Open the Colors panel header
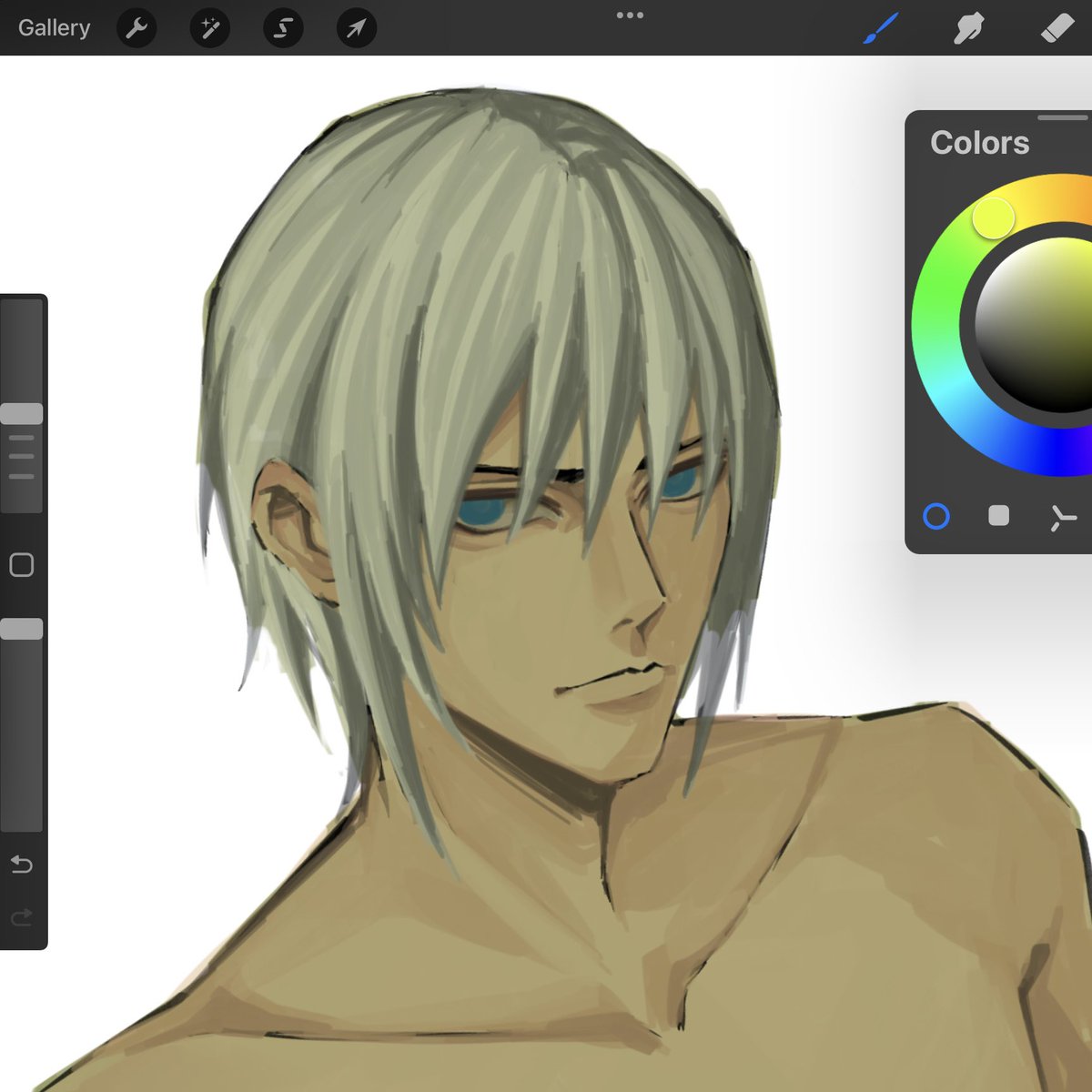1092x1092 pixels. (979, 142)
